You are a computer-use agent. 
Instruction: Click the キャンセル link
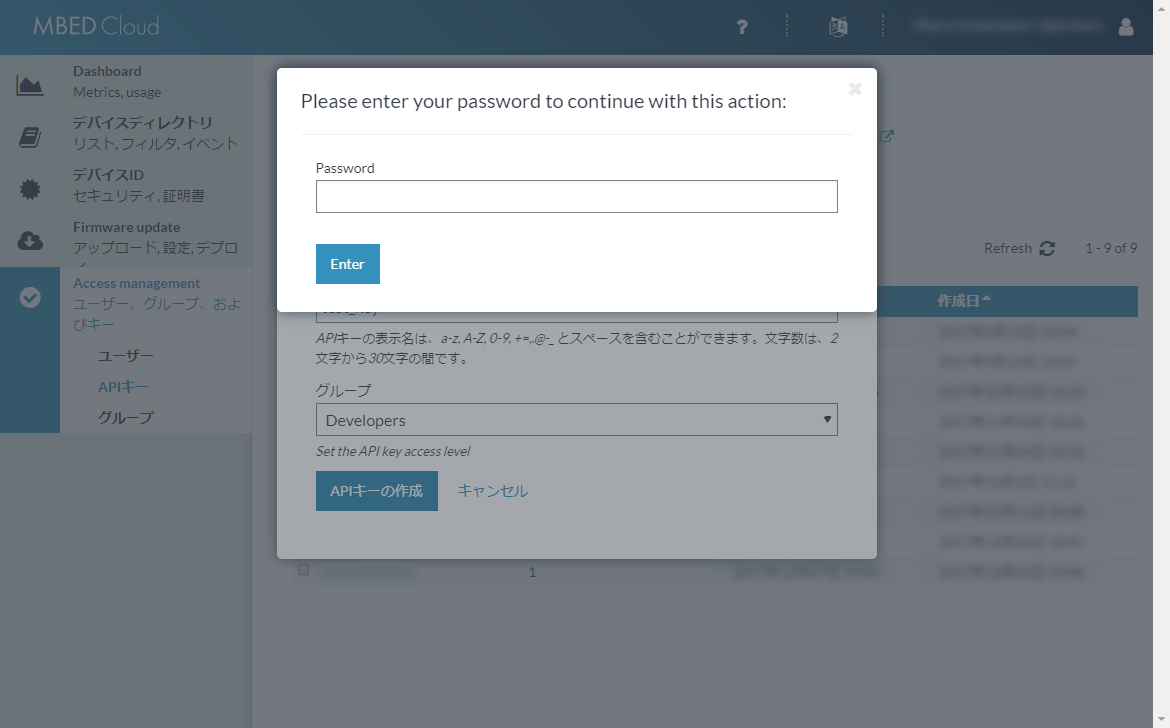(x=492, y=491)
